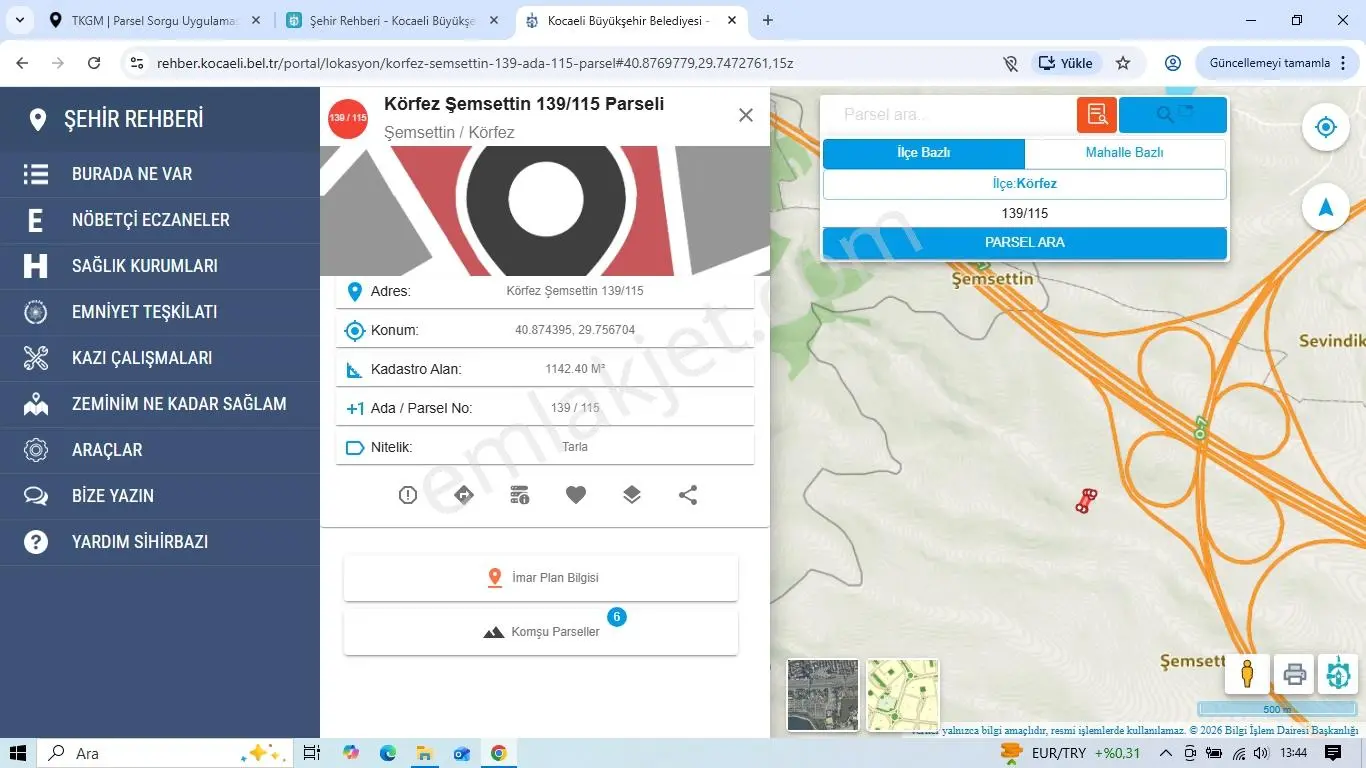Click the report problem exclamation icon
Viewport: 1366px width, 768px height.
coord(408,495)
